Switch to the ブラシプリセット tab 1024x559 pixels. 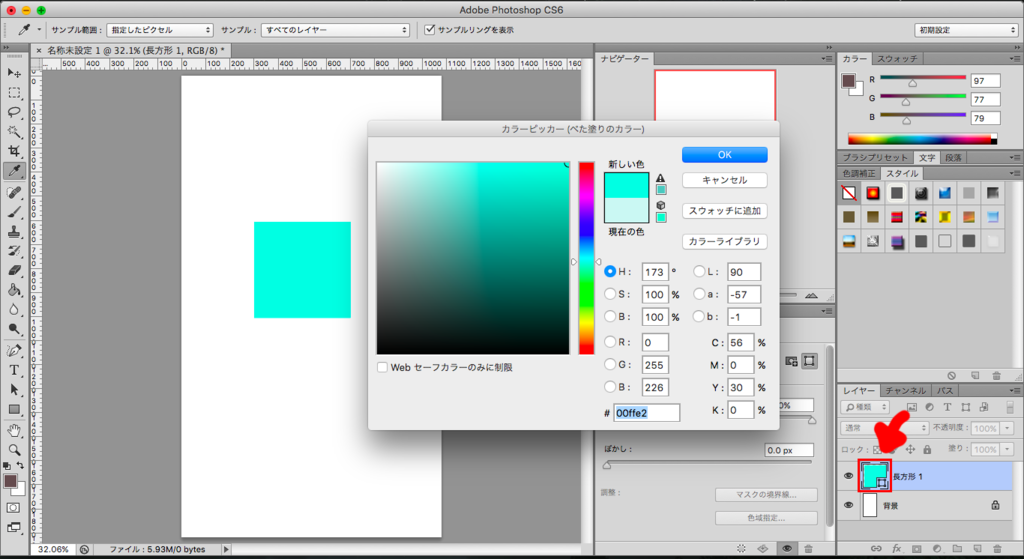pyautogui.click(x=875, y=157)
